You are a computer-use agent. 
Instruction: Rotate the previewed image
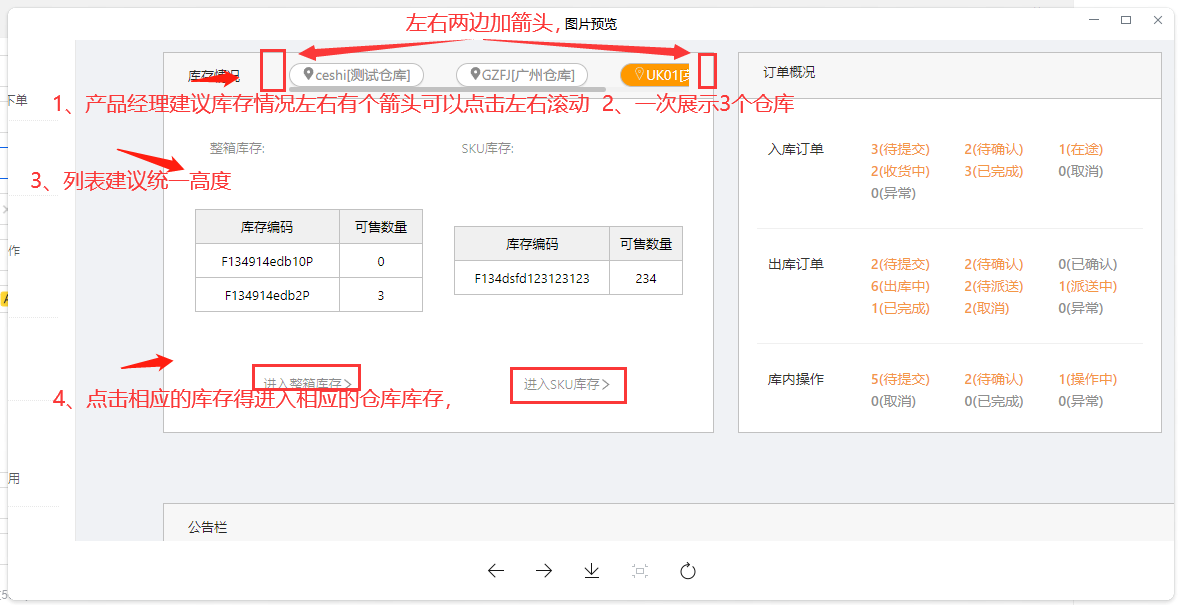click(688, 571)
